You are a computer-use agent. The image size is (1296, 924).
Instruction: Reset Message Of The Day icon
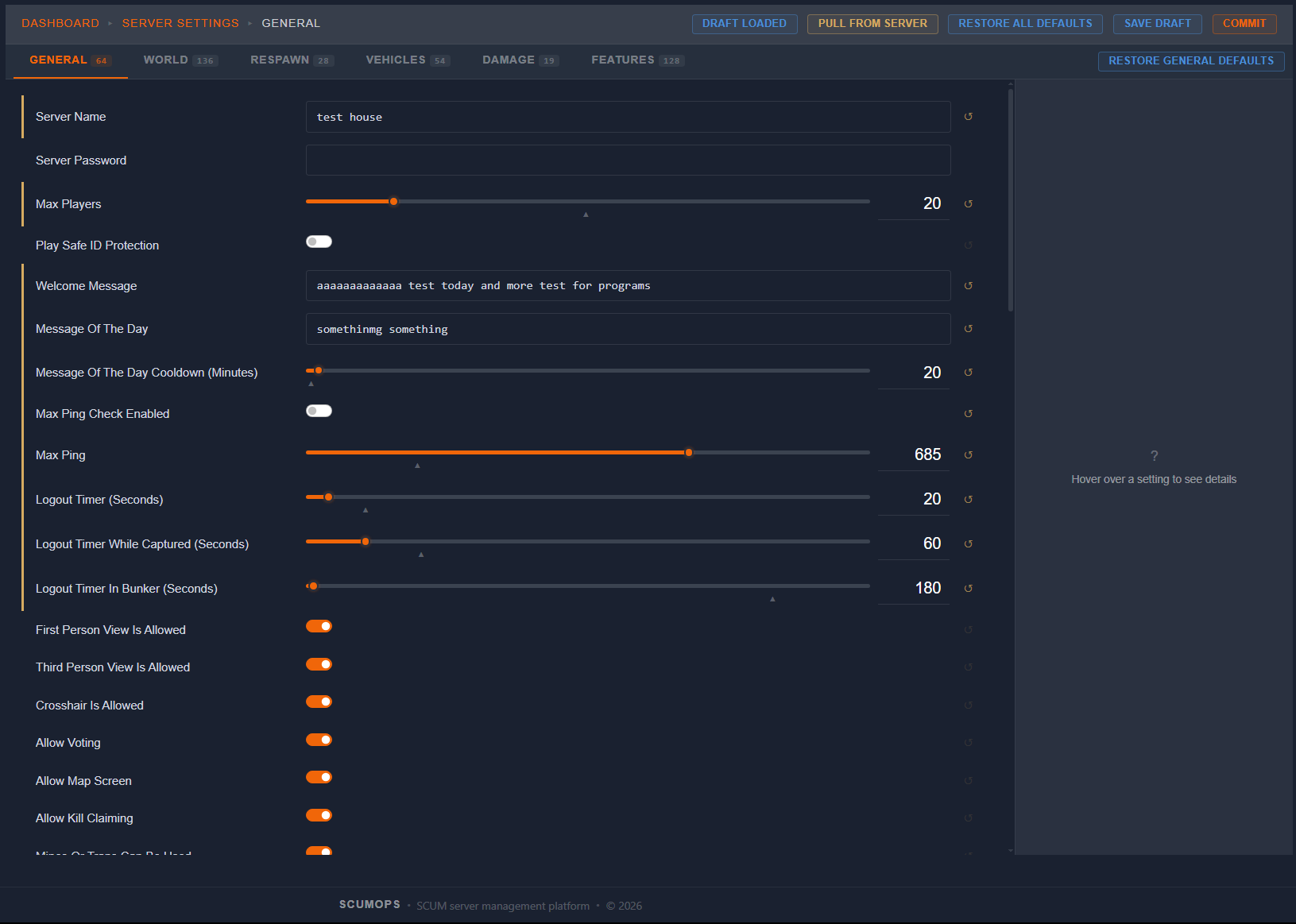tap(968, 329)
